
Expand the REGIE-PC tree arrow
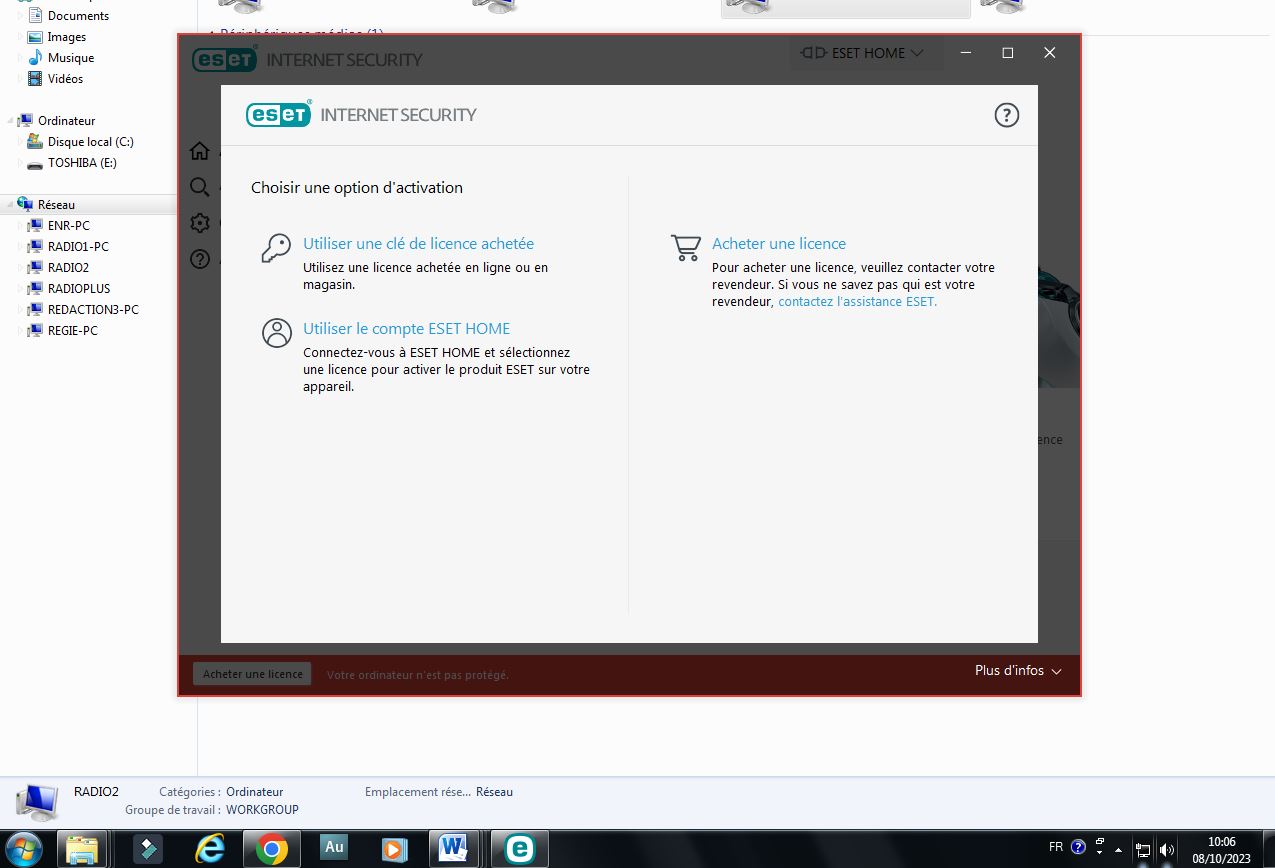(x=21, y=331)
